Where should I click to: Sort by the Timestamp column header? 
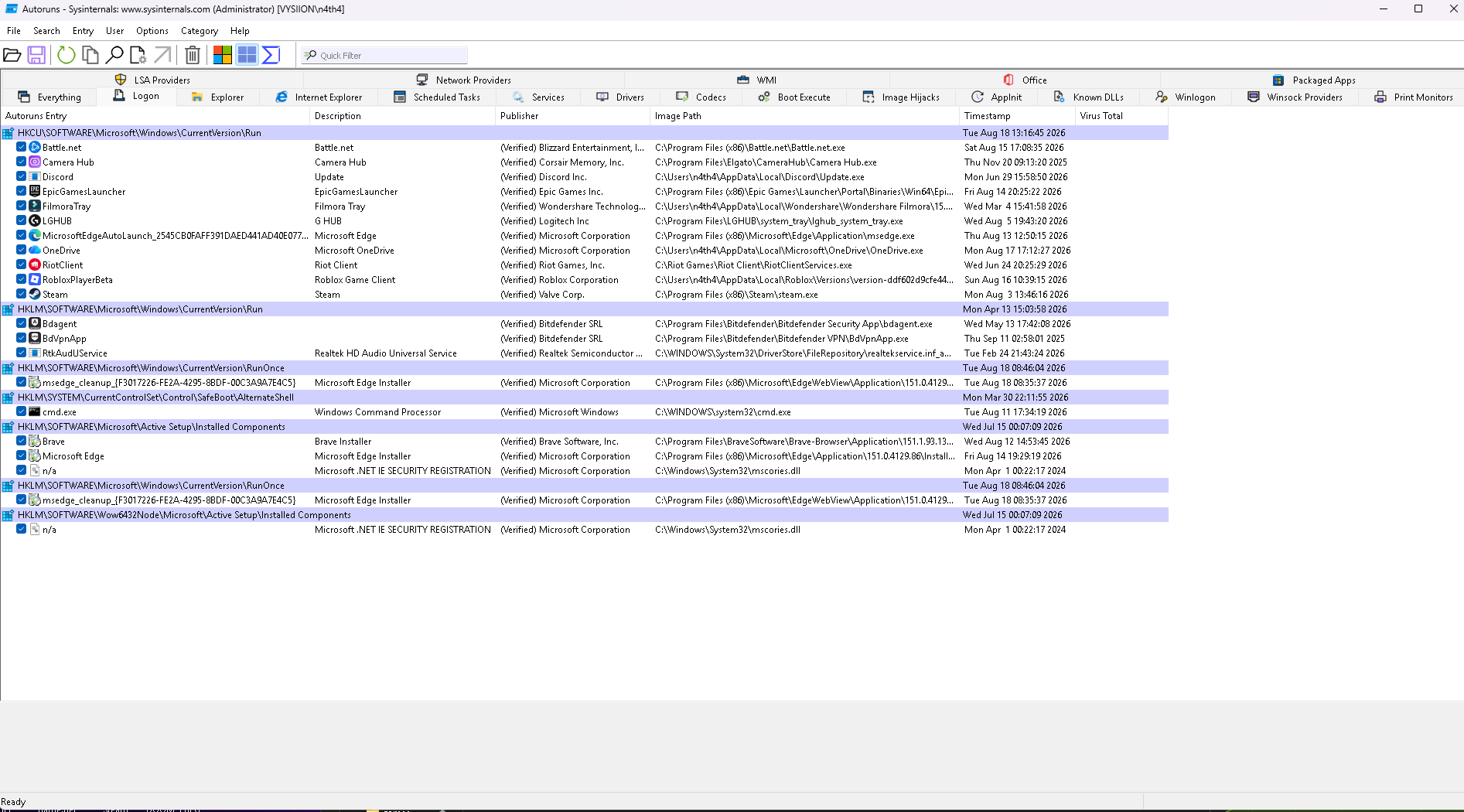[x=1017, y=116]
